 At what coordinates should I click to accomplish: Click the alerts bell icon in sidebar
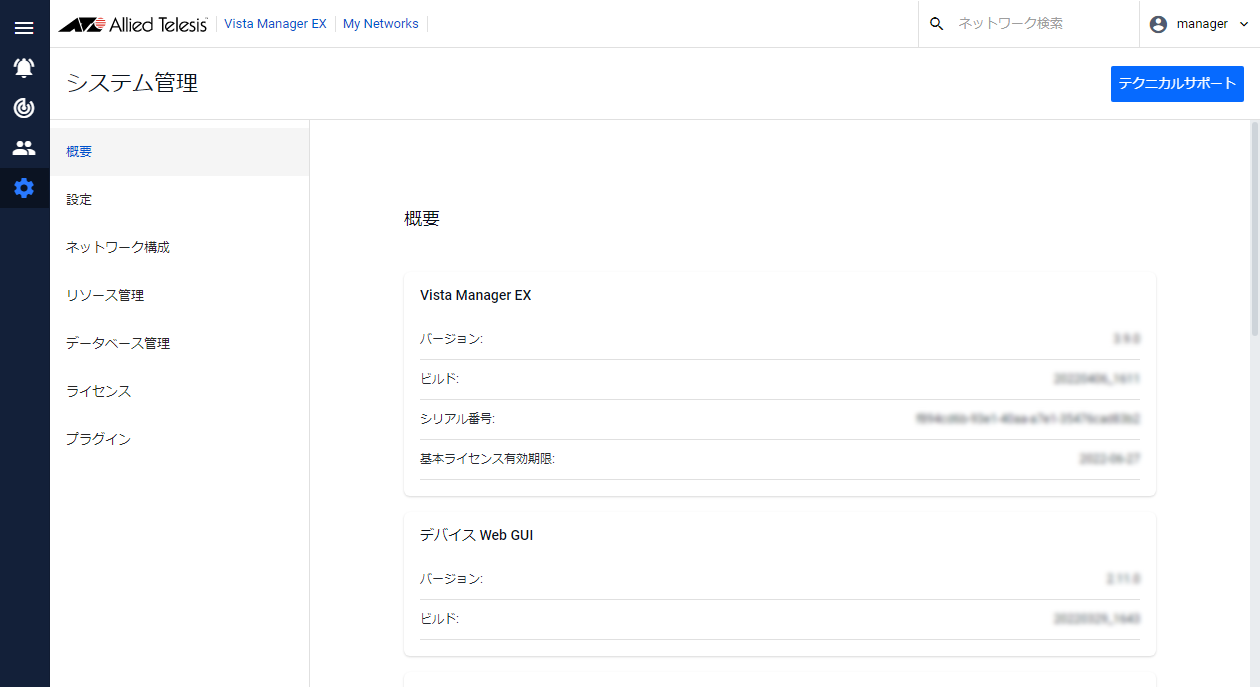(24, 67)
